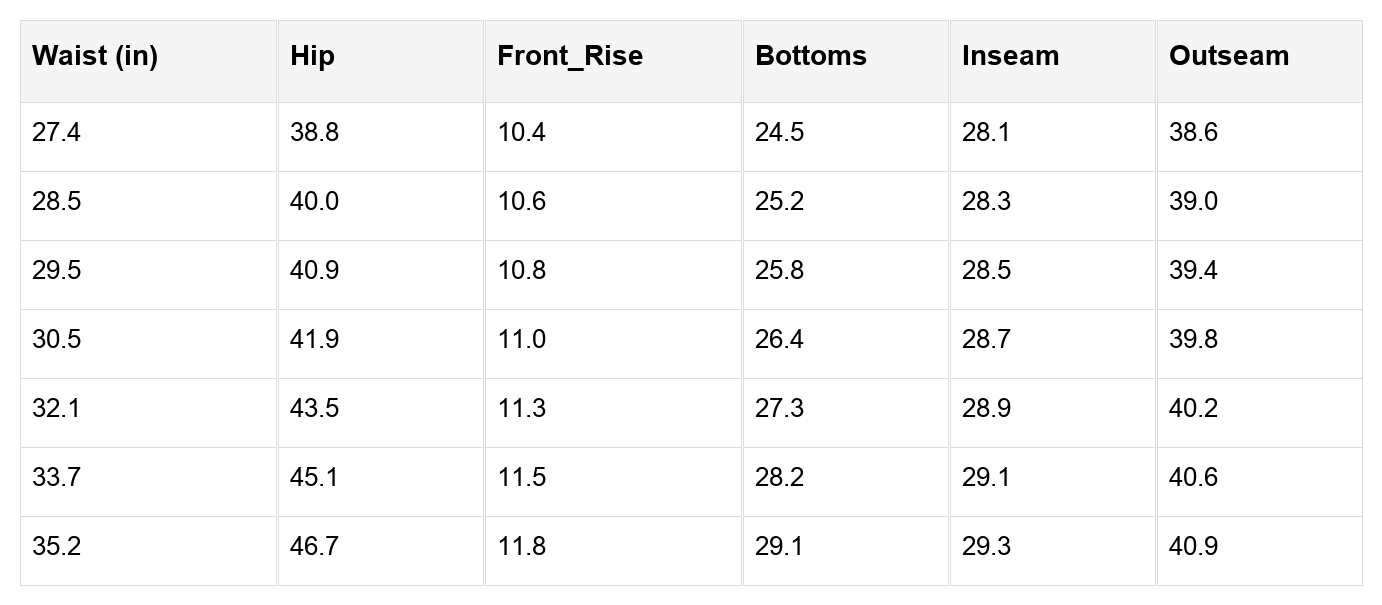This screenshot has height=605, width=1382.
Task: Click the front rise value 10.8
Action: (x=521, y=271)
